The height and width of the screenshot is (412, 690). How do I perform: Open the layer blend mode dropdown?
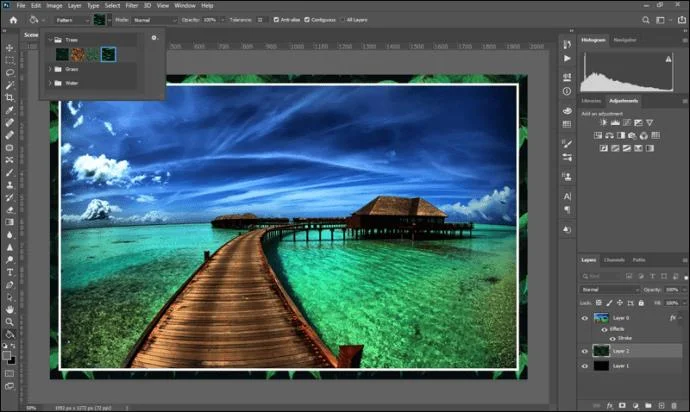[610, 289]
